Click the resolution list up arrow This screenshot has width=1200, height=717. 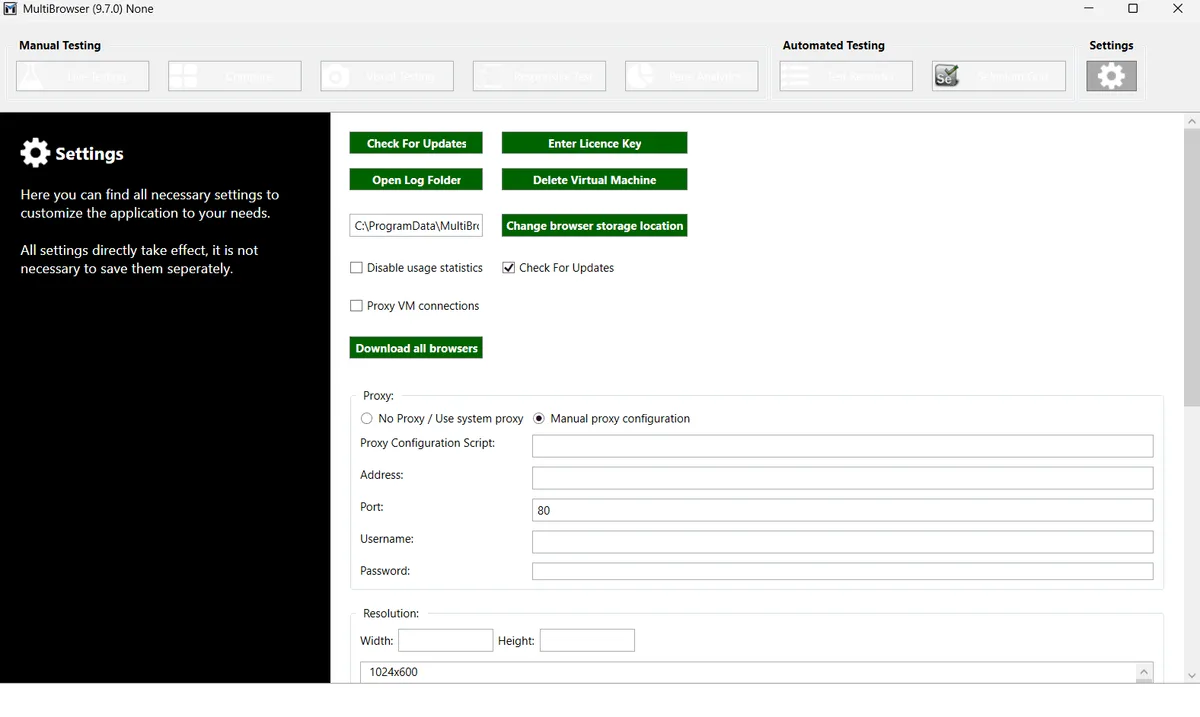point(1145,672)
